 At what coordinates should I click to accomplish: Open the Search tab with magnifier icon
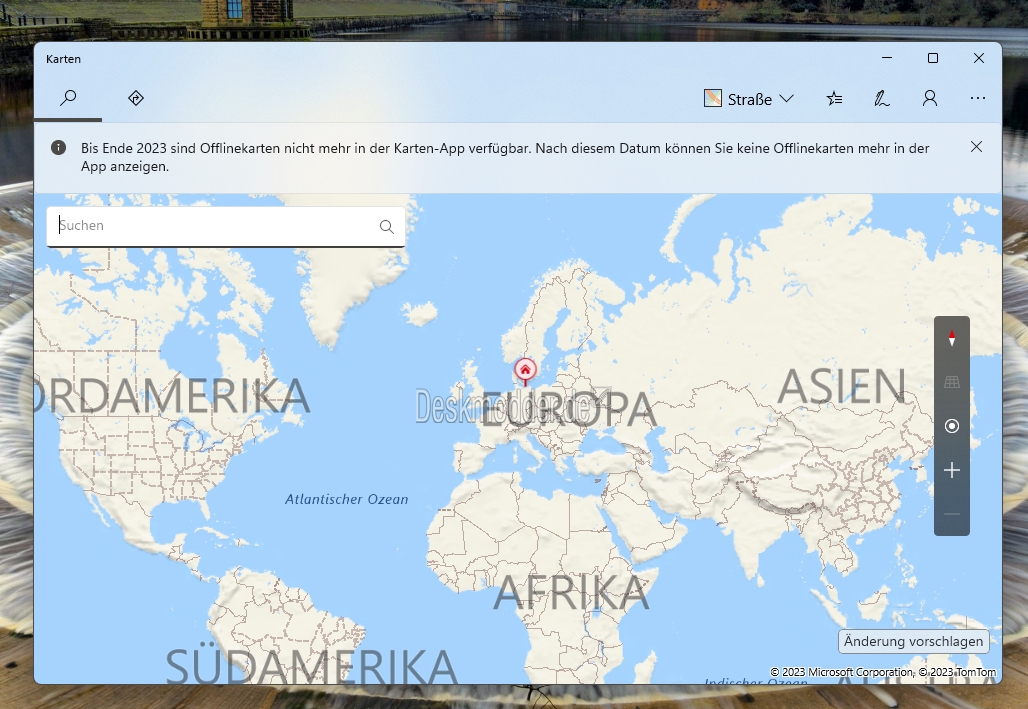[x=68, y=98]
